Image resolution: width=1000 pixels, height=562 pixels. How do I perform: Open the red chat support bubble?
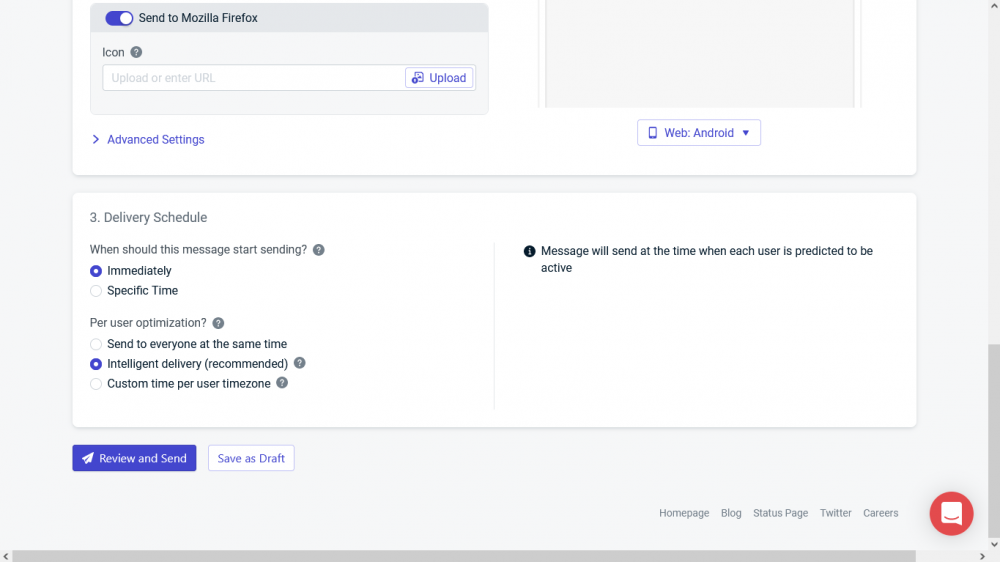(x=951, y=513)
